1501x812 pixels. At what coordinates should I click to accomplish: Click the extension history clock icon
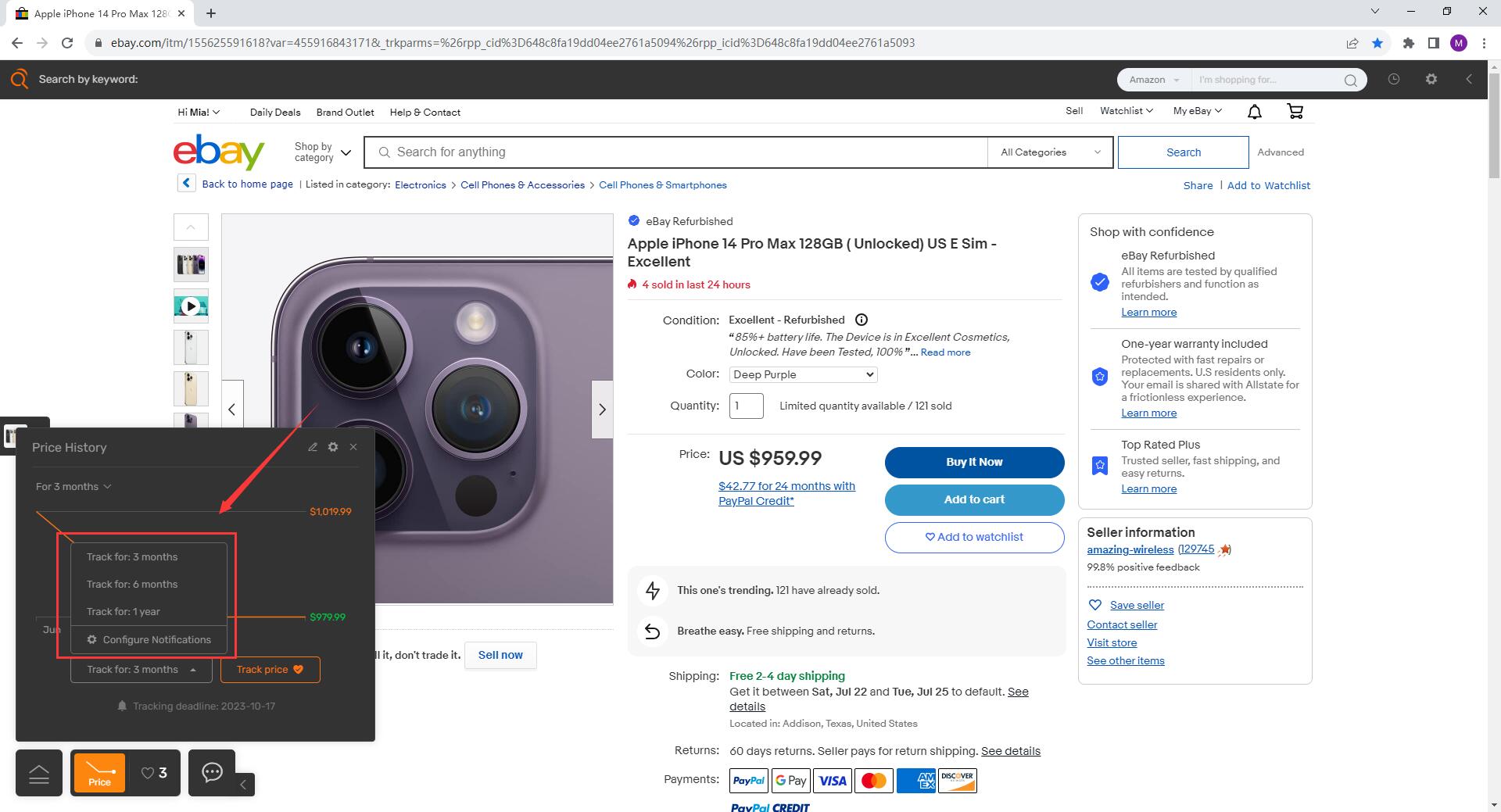[1393, 79]
